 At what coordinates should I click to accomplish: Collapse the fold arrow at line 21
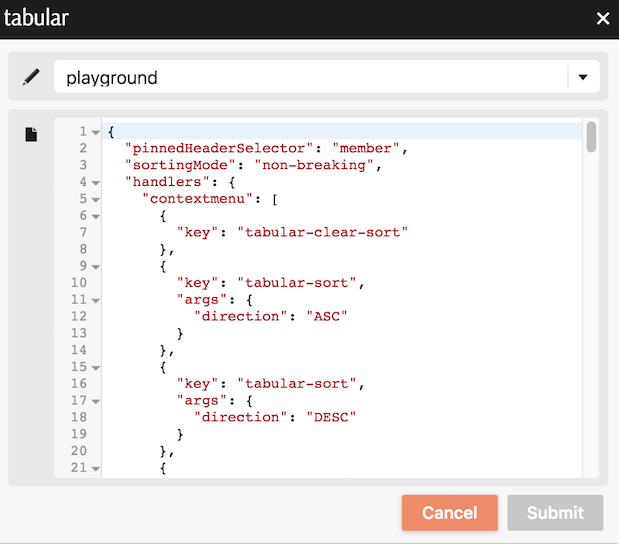96,469
